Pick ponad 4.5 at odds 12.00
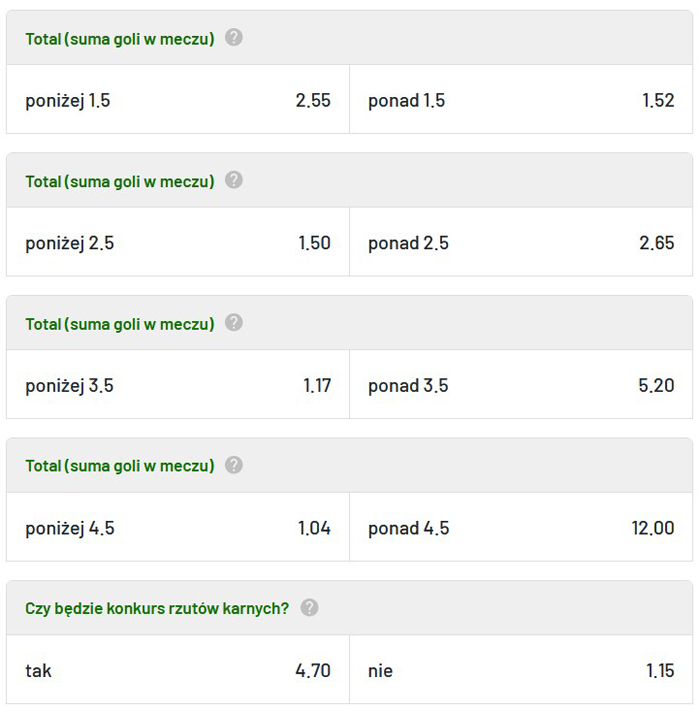This screenshot has height=711, width=700. coord(521,528)
